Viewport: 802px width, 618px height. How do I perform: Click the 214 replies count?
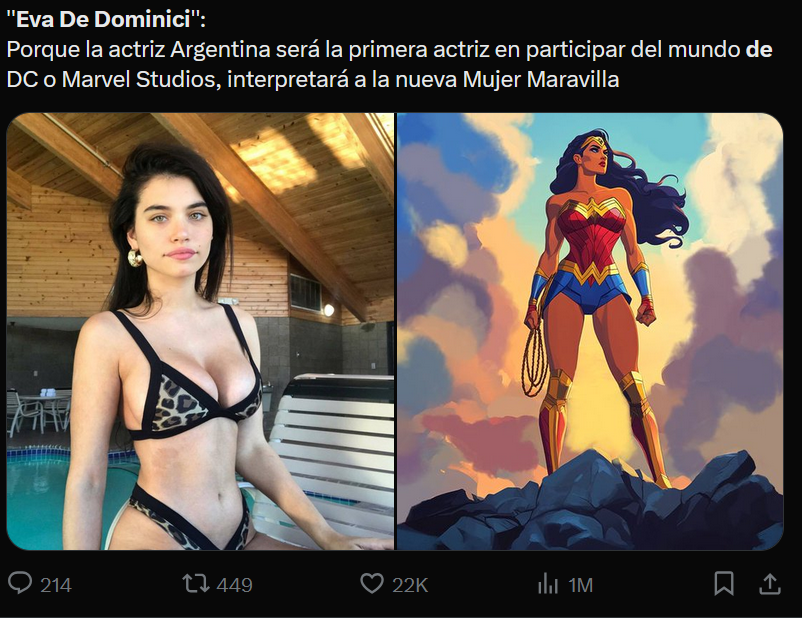coord(56,585)
